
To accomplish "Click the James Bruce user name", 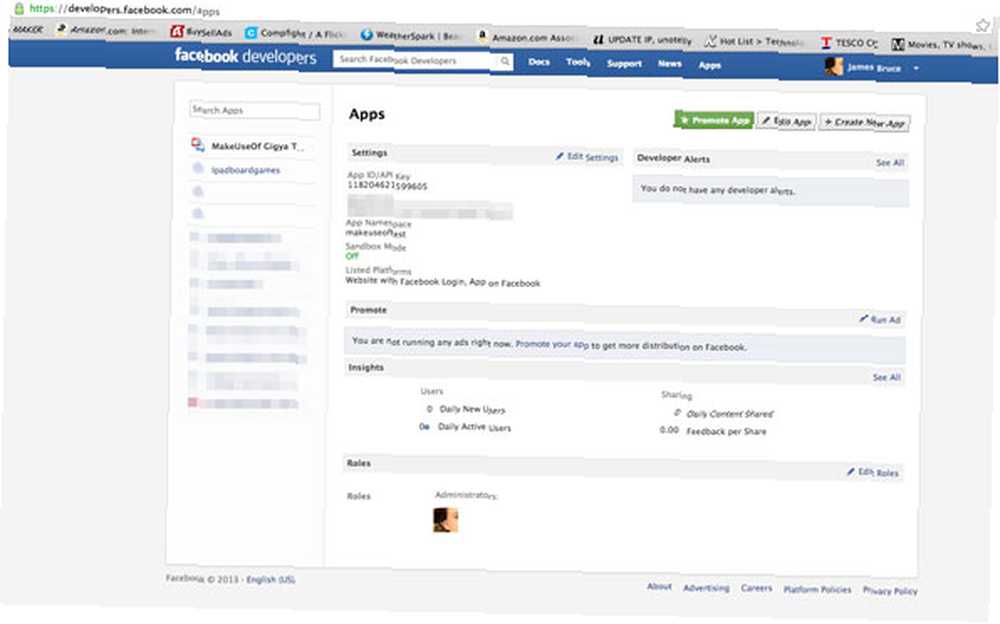I will [x=874, y=68].
